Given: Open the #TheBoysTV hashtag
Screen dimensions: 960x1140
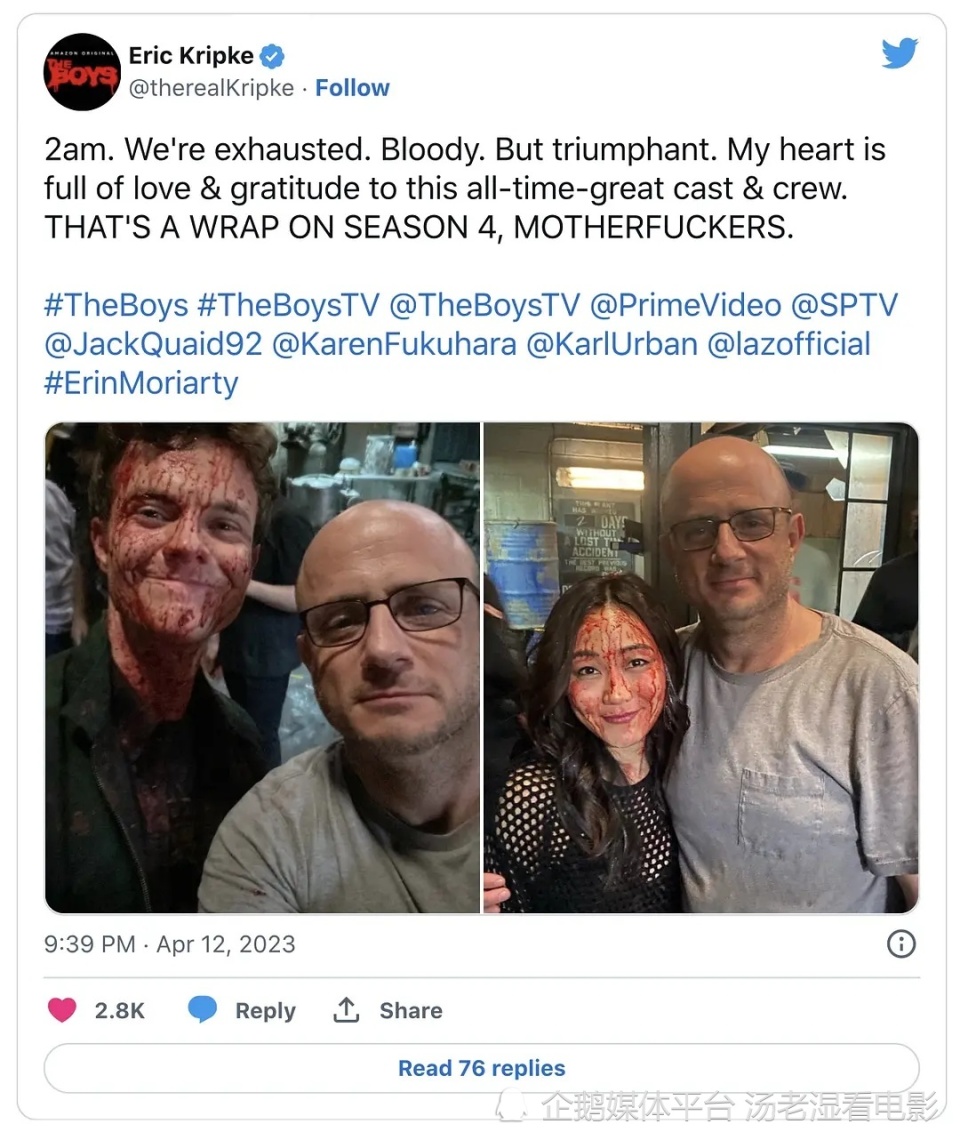Looking at the screenshot, I should point(288,305).
